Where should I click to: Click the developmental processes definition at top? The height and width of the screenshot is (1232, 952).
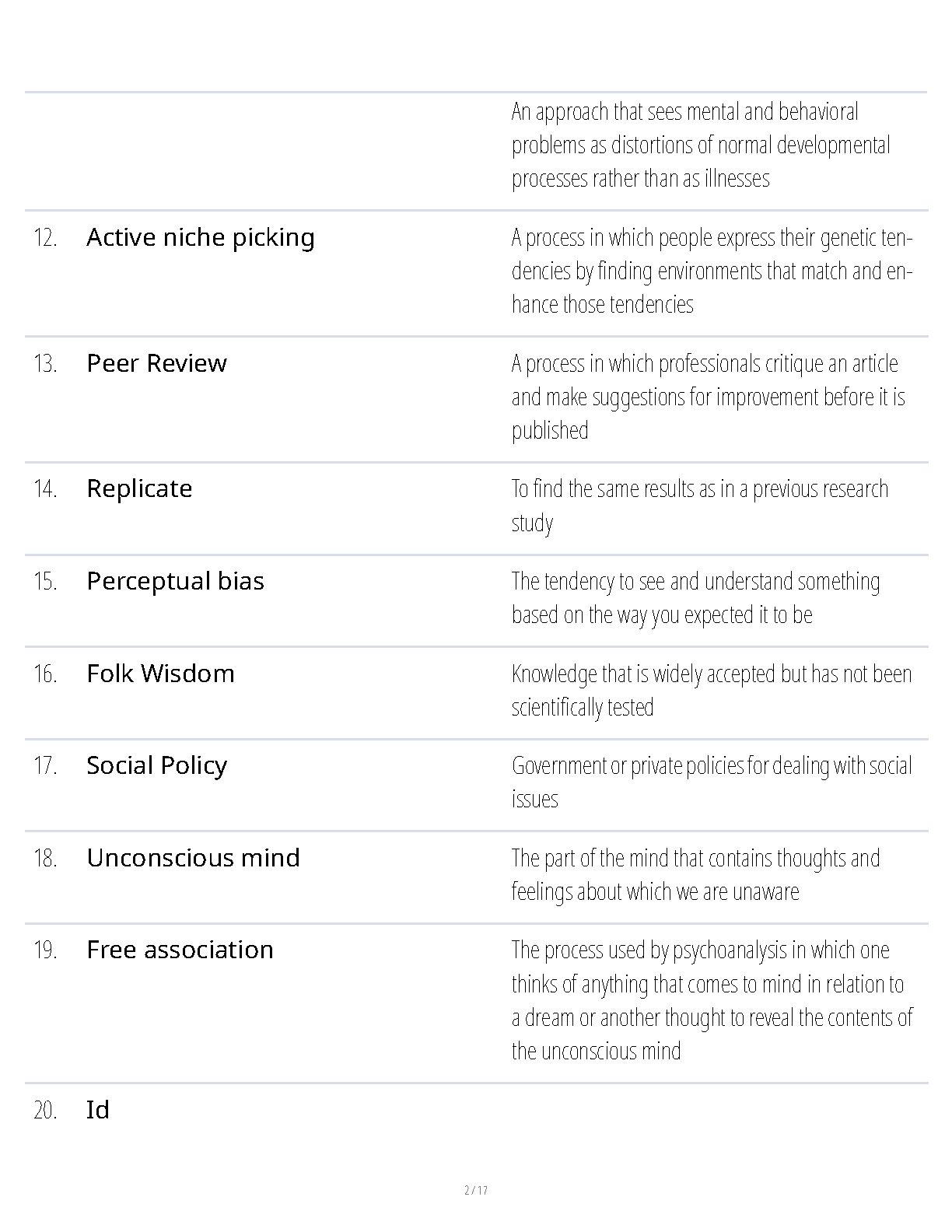pyautogui.click(x=700, y=145)
